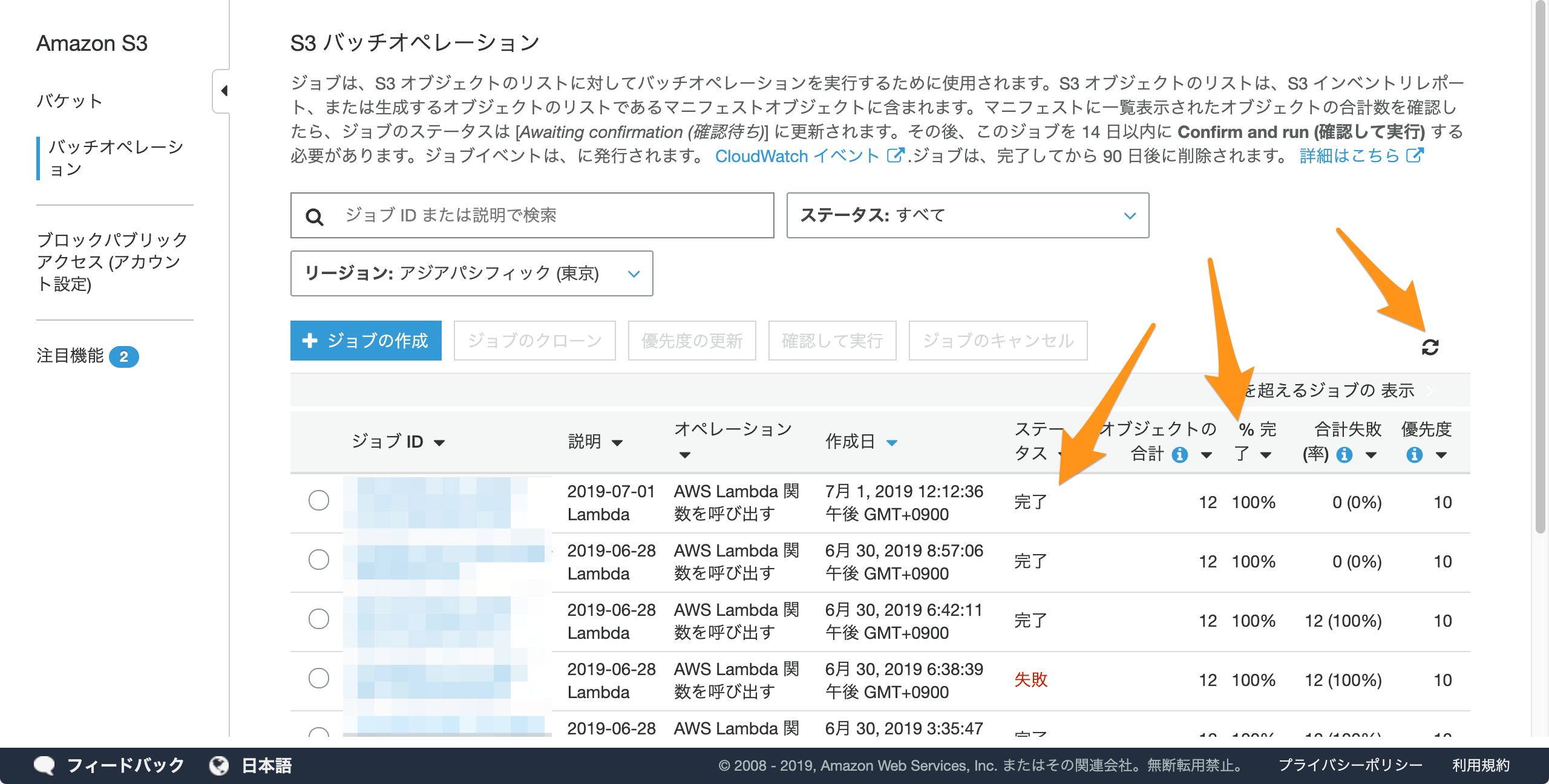Click the job search input field
Image resolution: width=1549 pixels, height=784 pixels.
(532, 215)
